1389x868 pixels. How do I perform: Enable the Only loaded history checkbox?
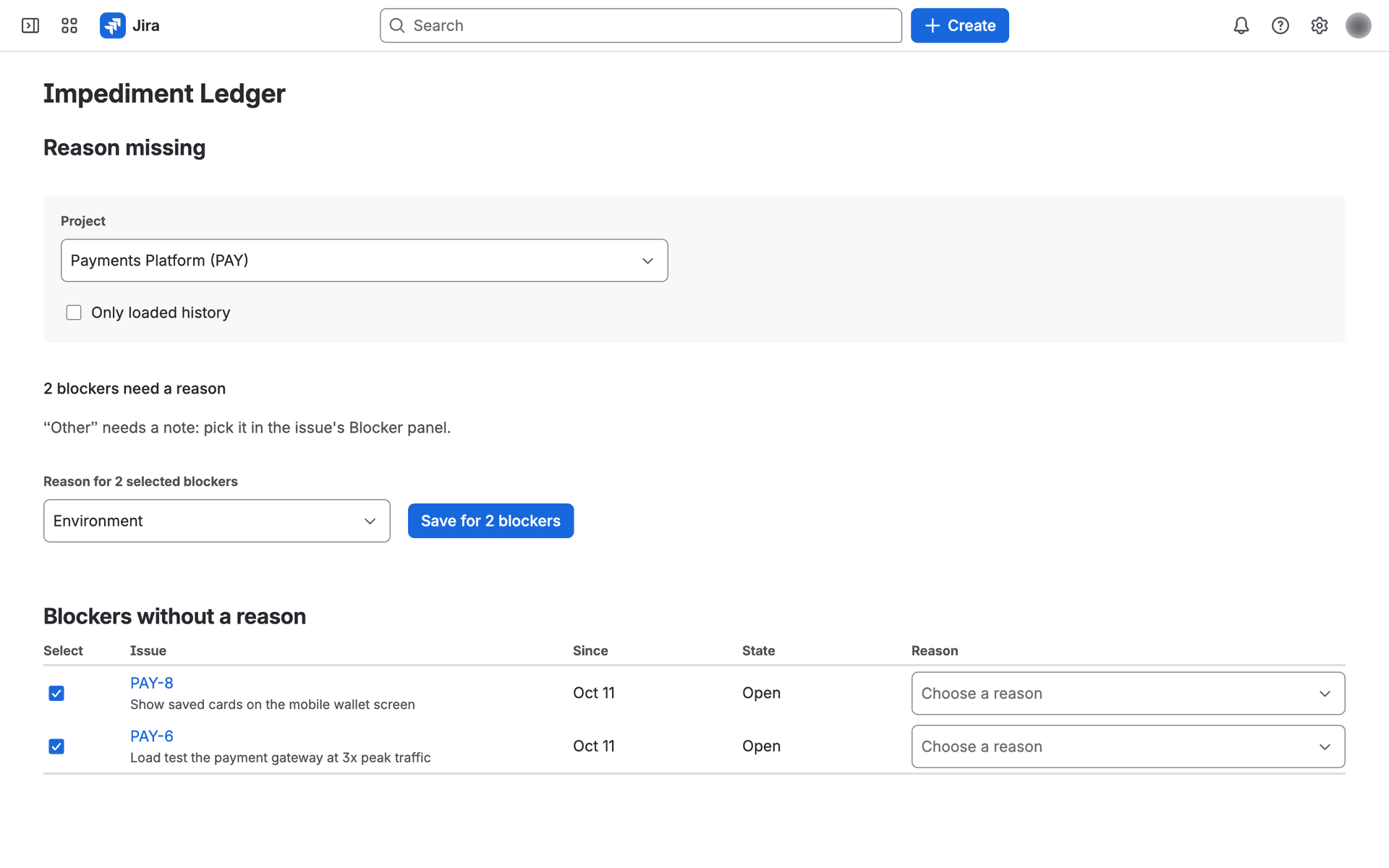pos(74,312)
